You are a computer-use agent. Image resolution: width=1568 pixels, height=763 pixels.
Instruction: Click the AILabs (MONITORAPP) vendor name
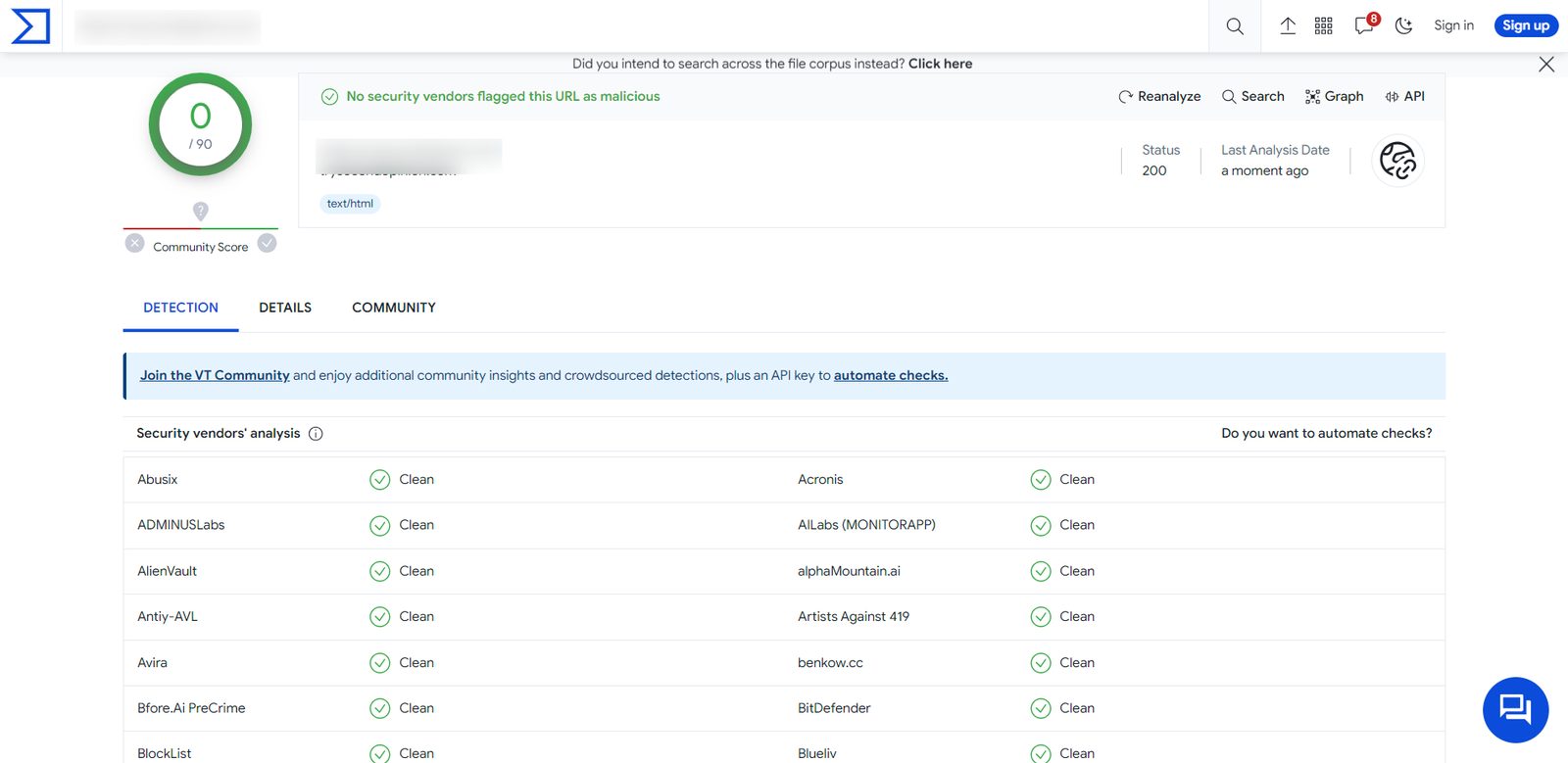coord(866,525)
